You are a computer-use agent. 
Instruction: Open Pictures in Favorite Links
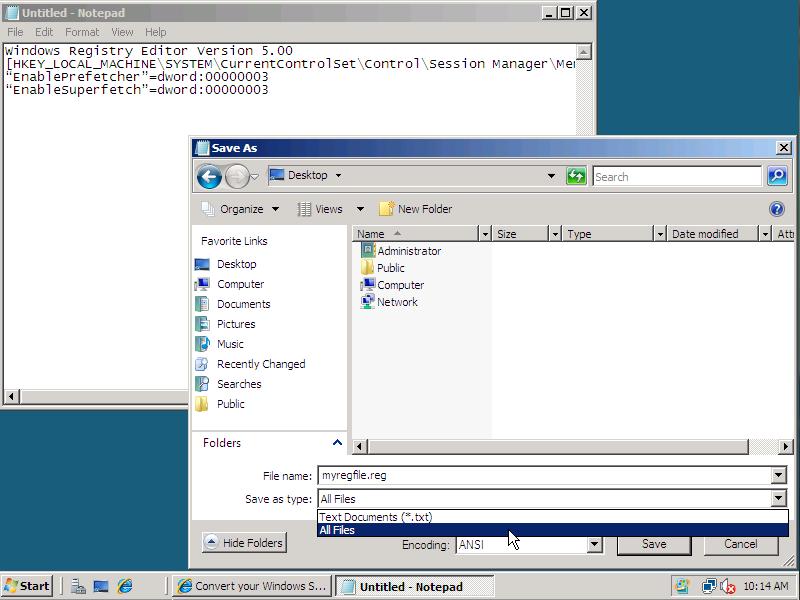click(x=236, y=324)
